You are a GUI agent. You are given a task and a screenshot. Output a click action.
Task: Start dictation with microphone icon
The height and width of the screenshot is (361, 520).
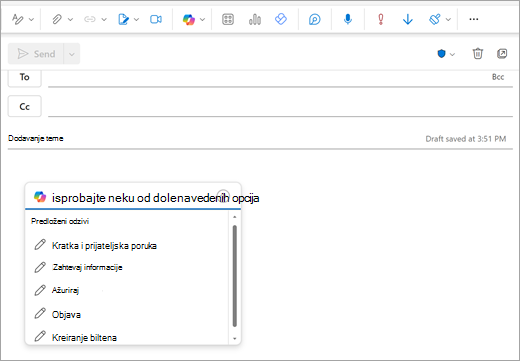[348, 19]
